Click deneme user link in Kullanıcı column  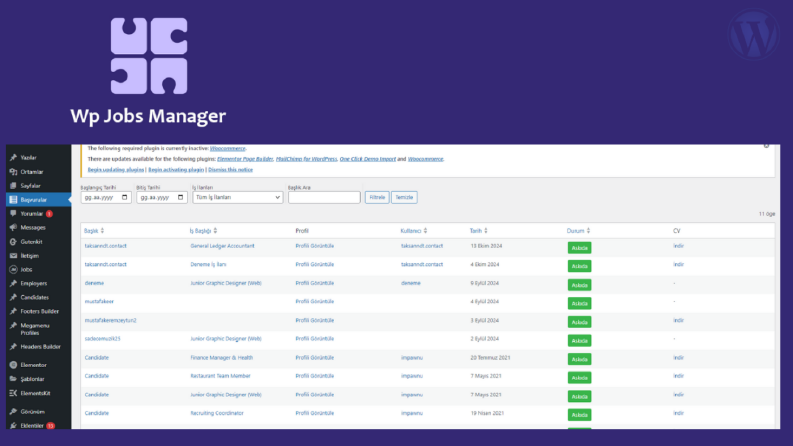[411, 283]
